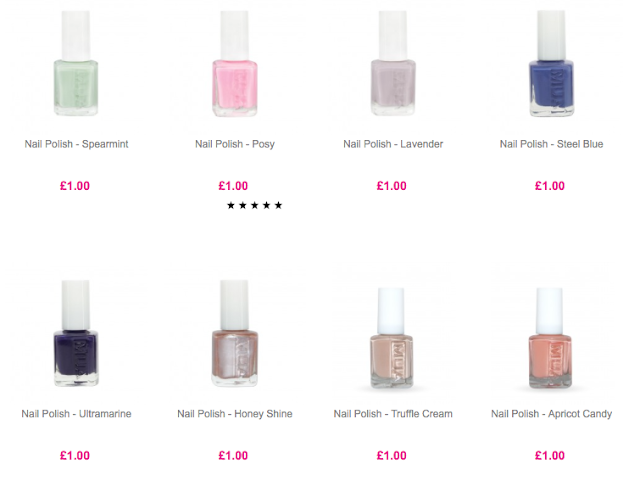Open the Steel Blue nail polish image
640x481 pixels.
(551, 63)
